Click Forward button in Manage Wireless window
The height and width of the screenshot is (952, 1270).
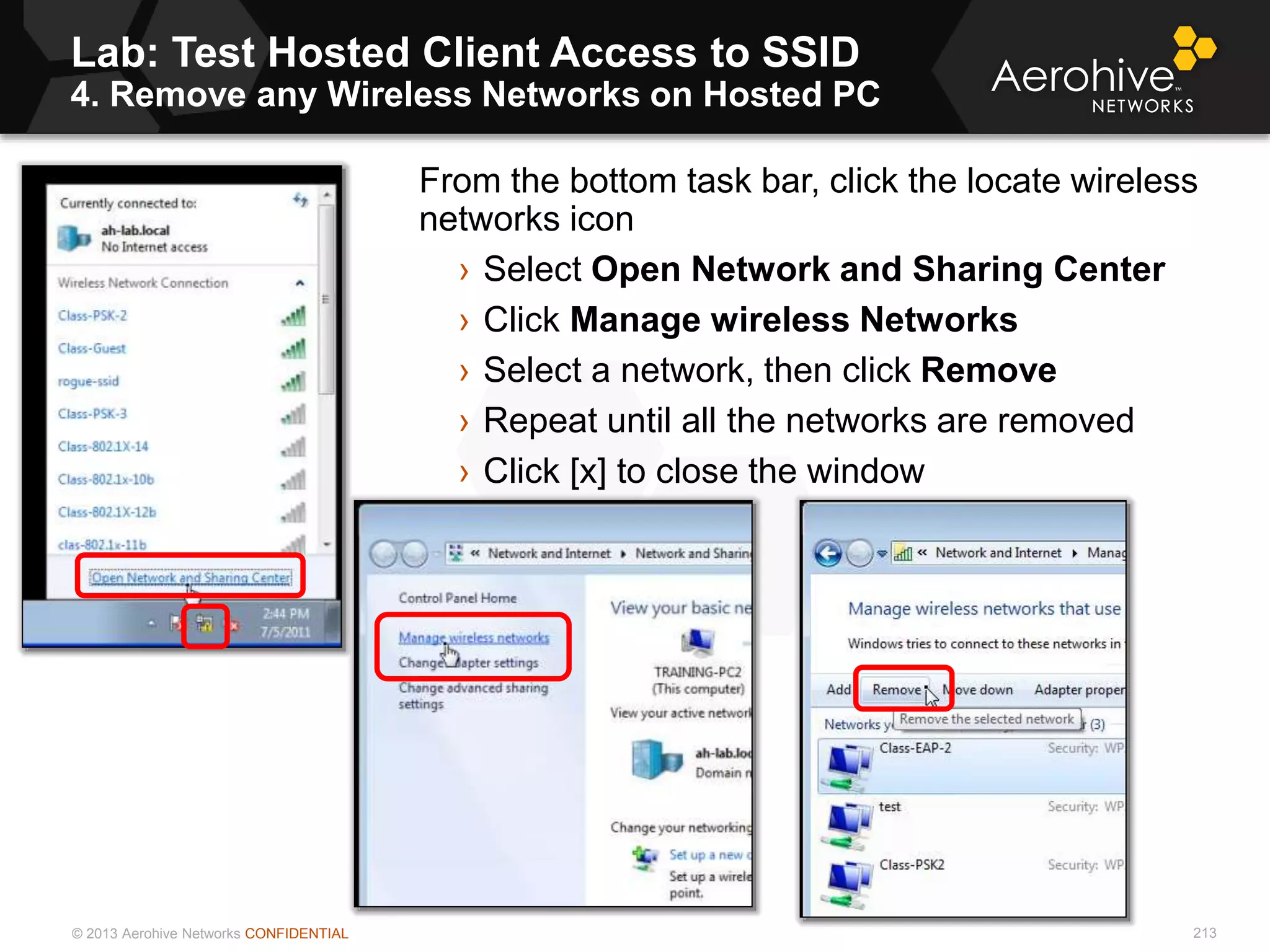click(859, 553)
